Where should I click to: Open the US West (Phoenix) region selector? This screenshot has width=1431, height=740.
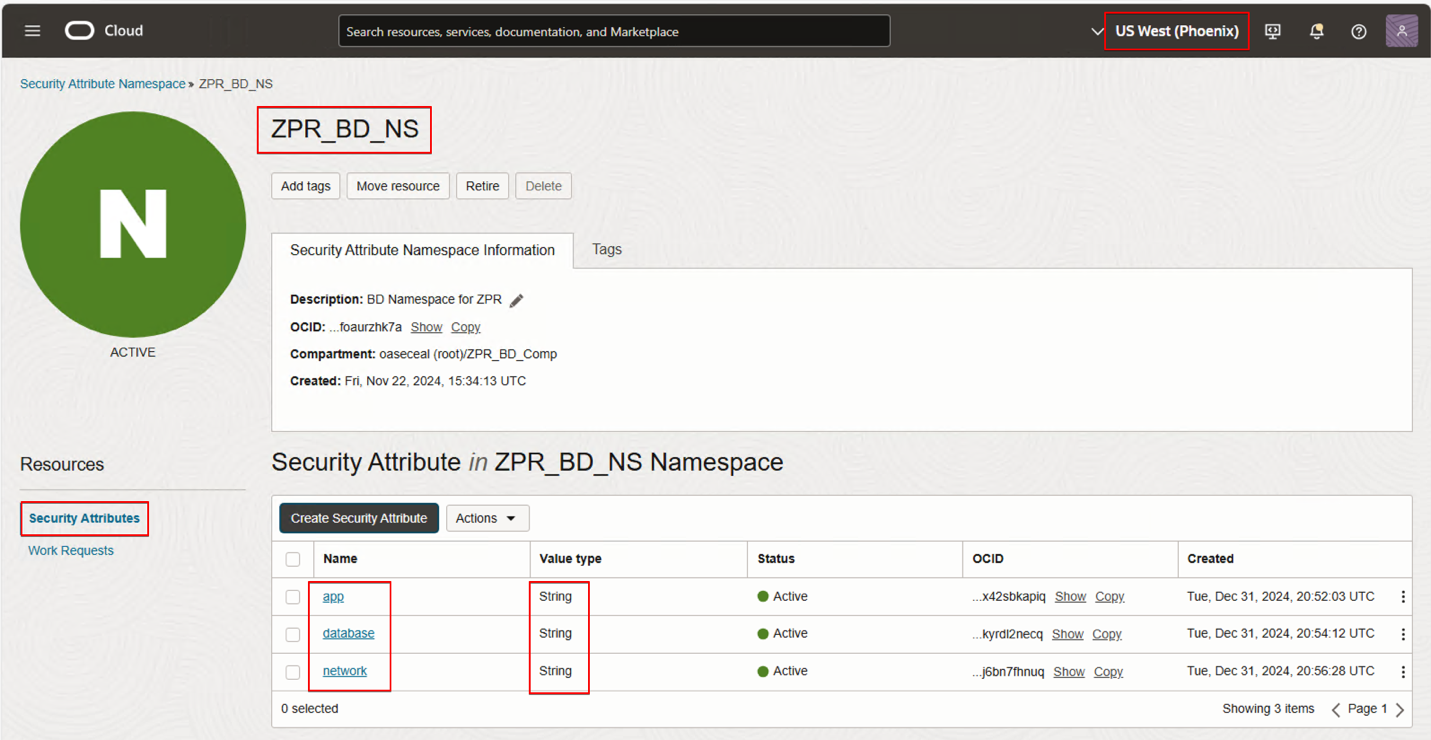1176,31
